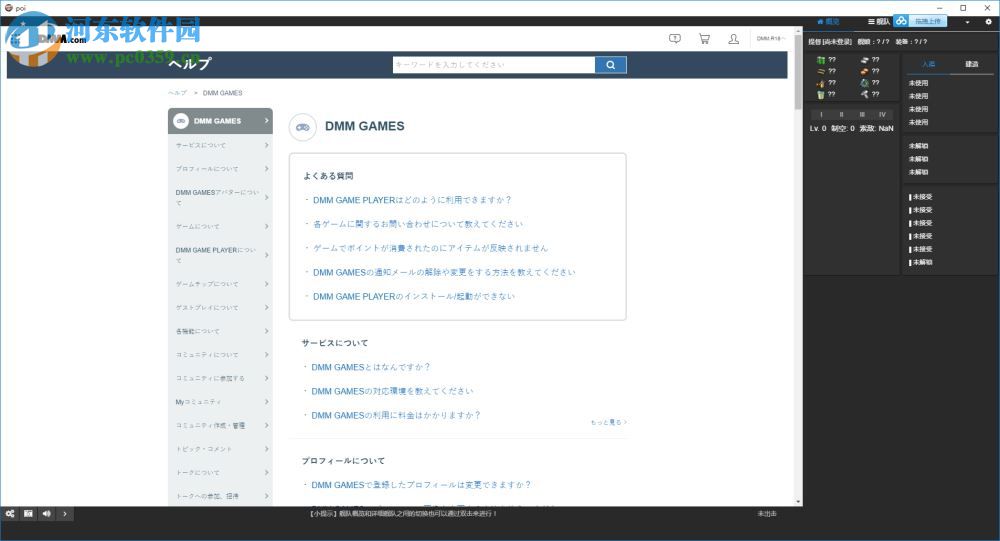The image size is (1000, 541).
Task: Open link about points consumed but item missing
Action: click(430, 248)
